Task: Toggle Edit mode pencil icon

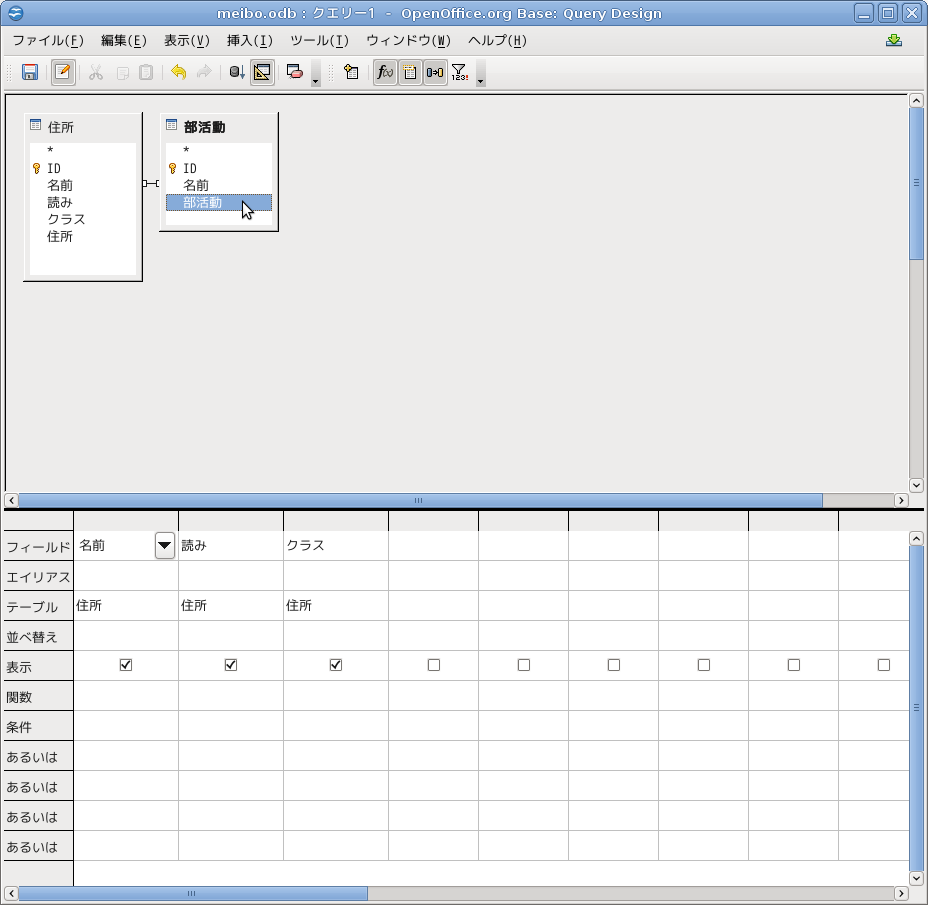Action: click(63, 72)
